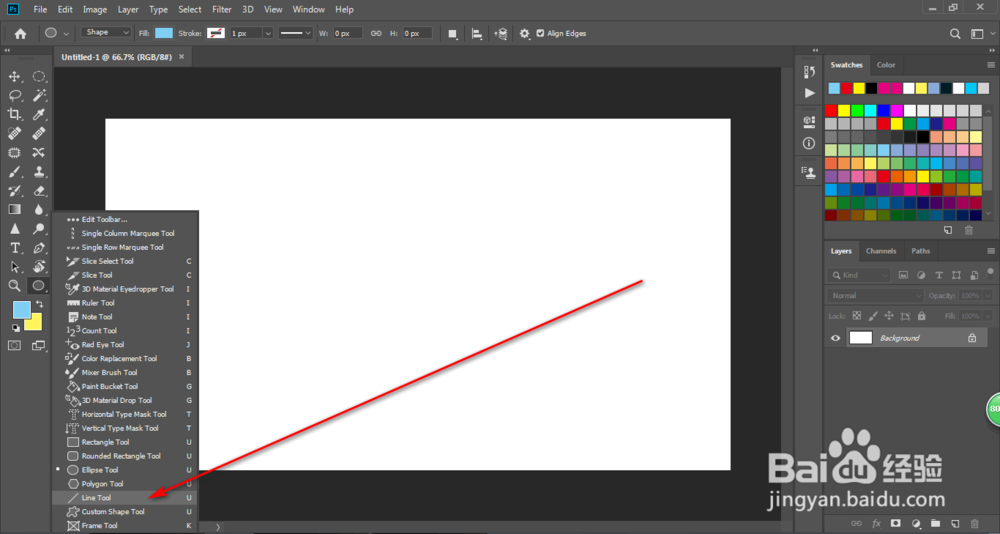Open the Filter menu
This screenshot has width=1000, height=534.
[222, 10]
